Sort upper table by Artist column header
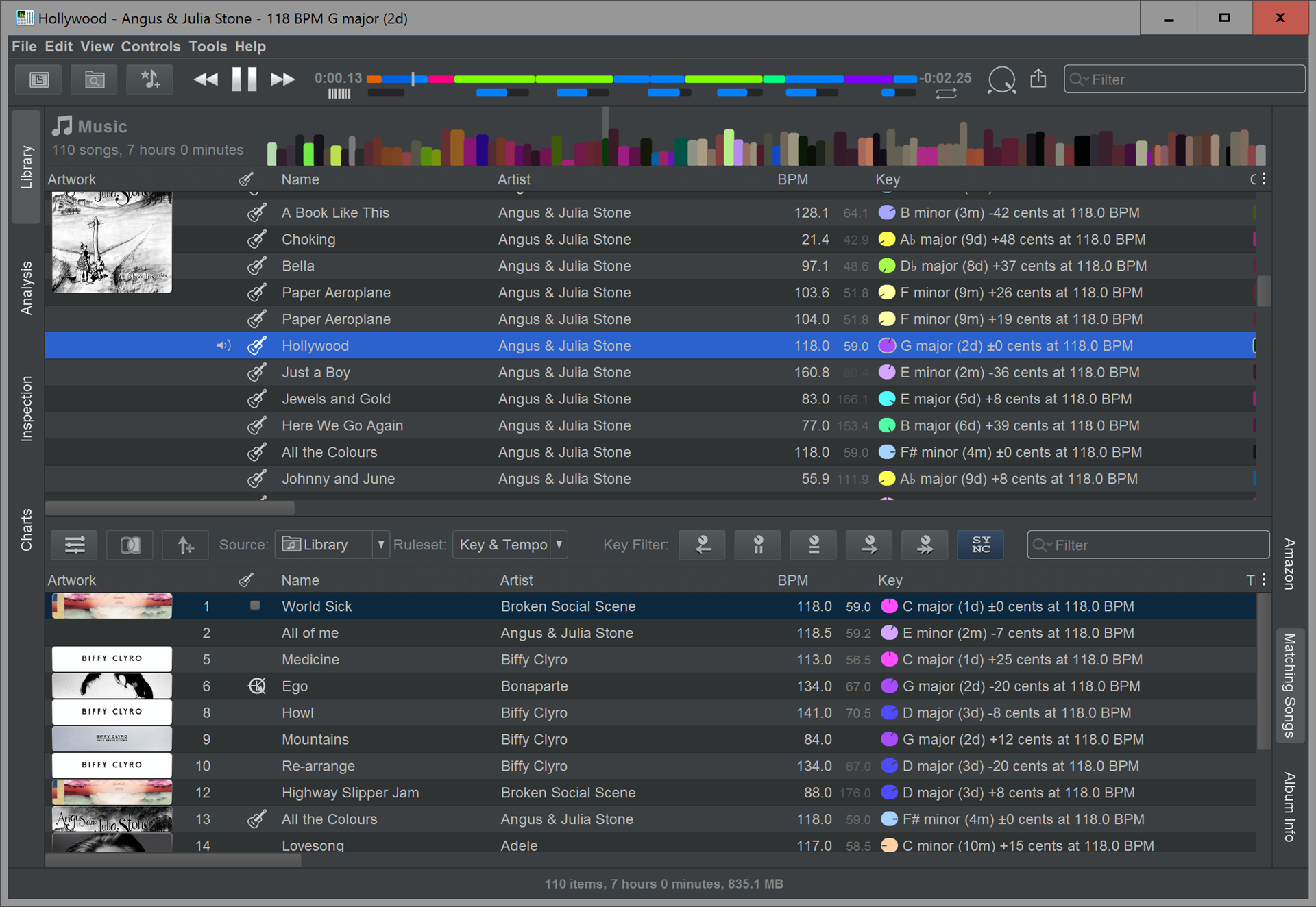The image size is (1316, 907). [514, 179]
